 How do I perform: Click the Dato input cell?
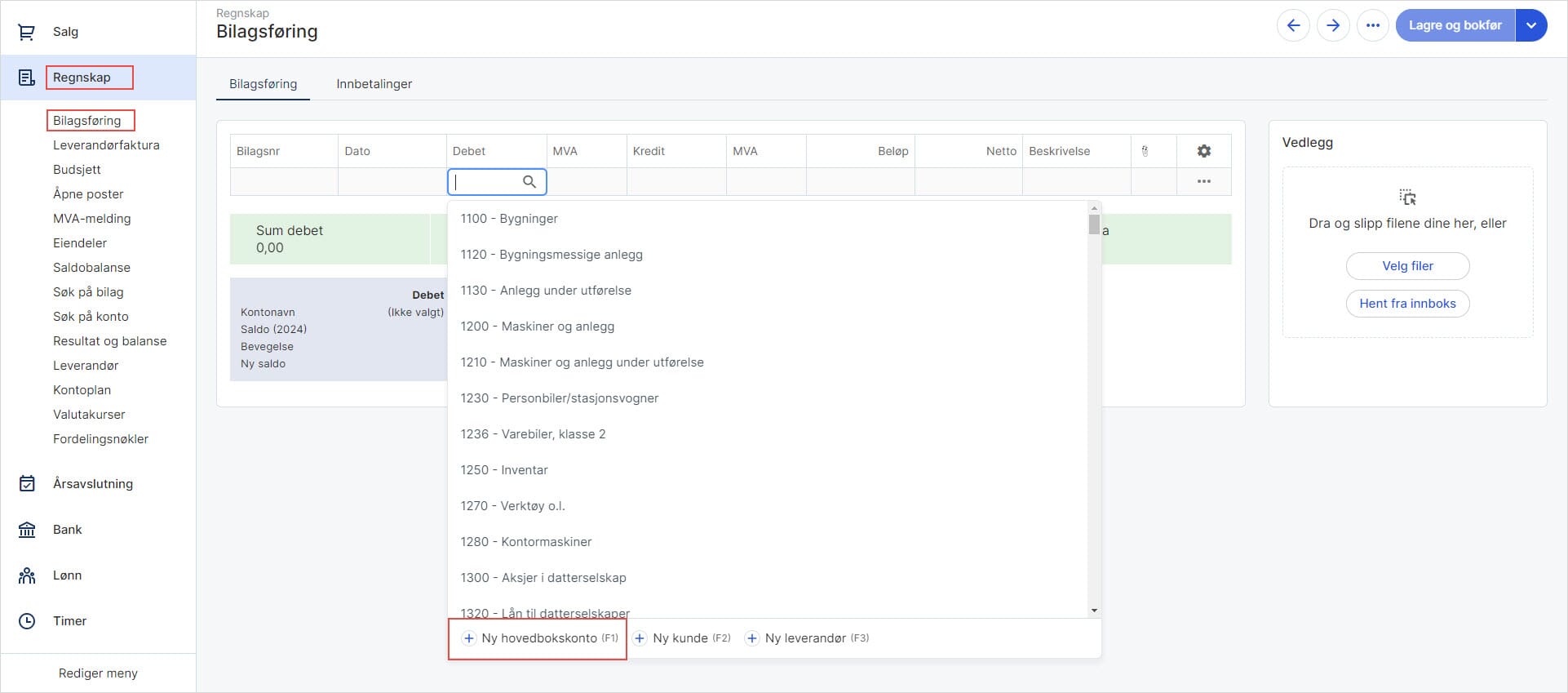coord(392,182)
